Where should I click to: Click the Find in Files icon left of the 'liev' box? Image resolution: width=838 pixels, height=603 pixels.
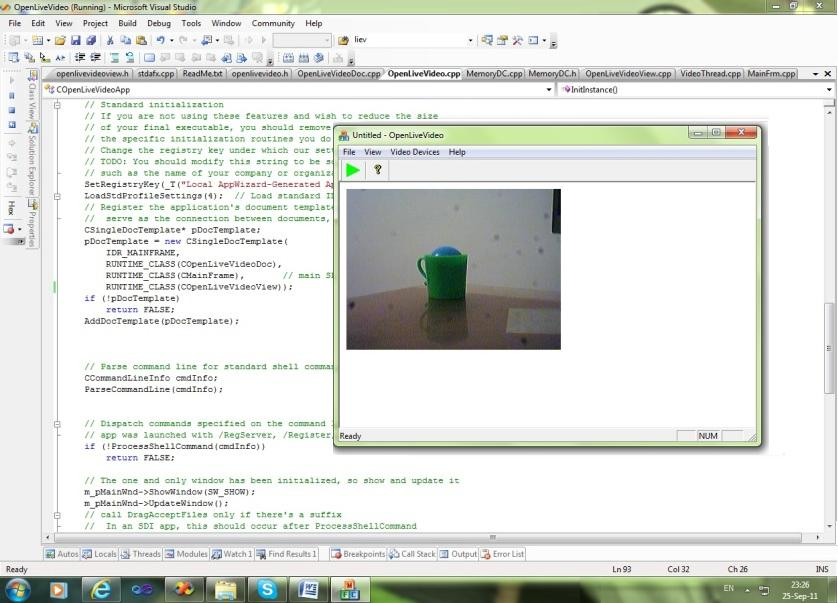[343, 40]
